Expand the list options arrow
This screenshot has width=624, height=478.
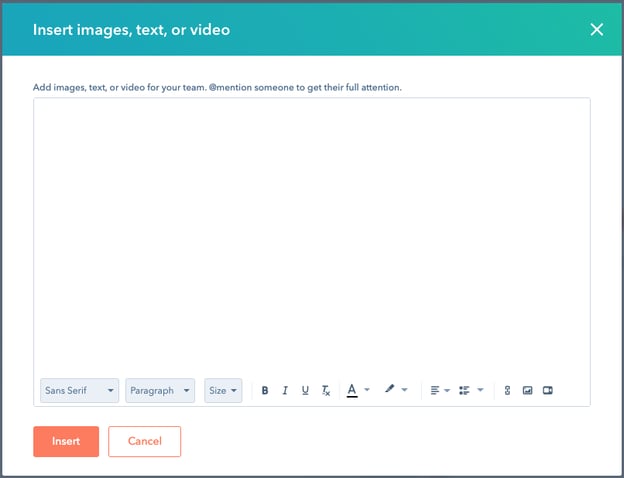point(480,390)
